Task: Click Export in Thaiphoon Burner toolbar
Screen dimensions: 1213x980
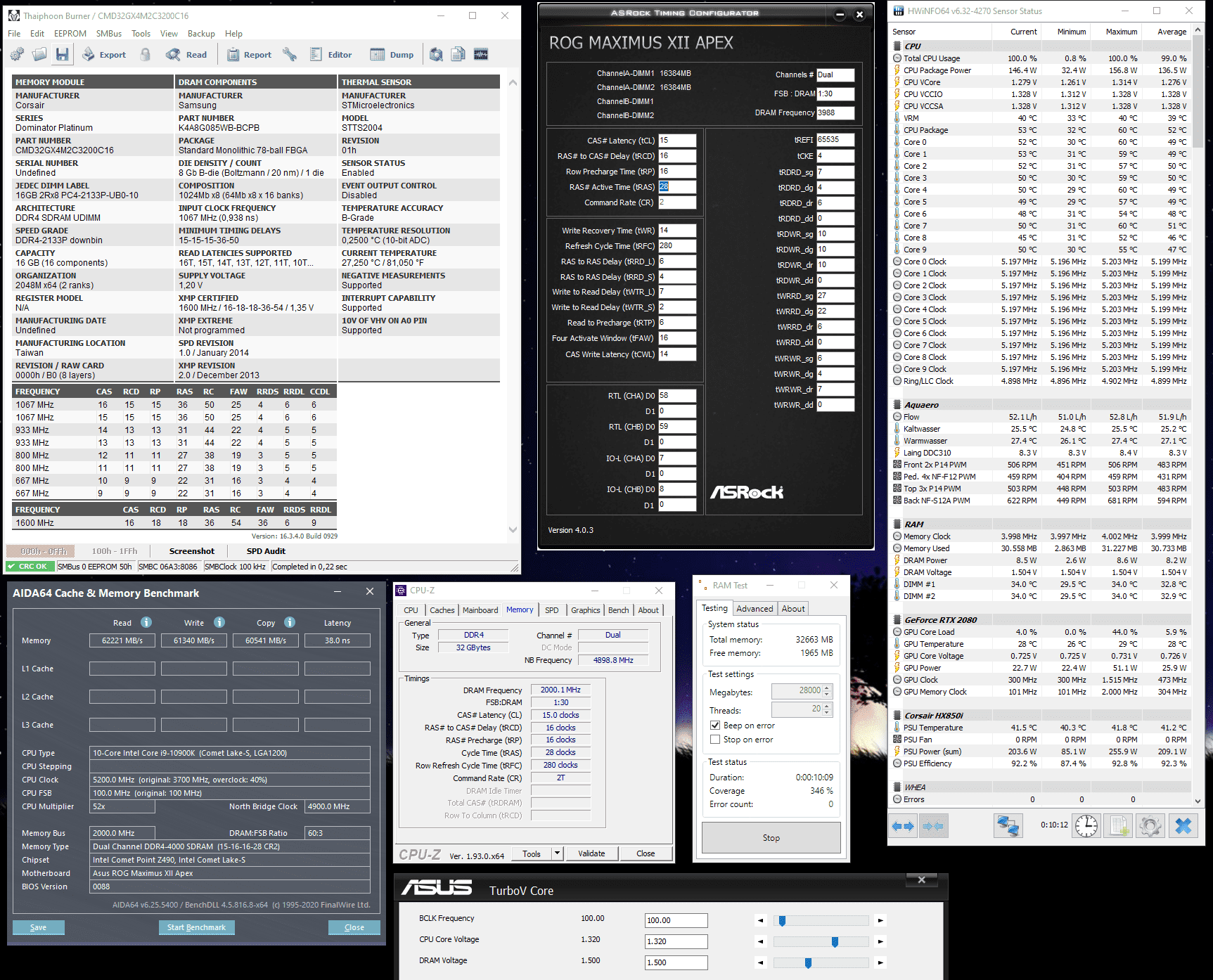Action: coord(104,54)
